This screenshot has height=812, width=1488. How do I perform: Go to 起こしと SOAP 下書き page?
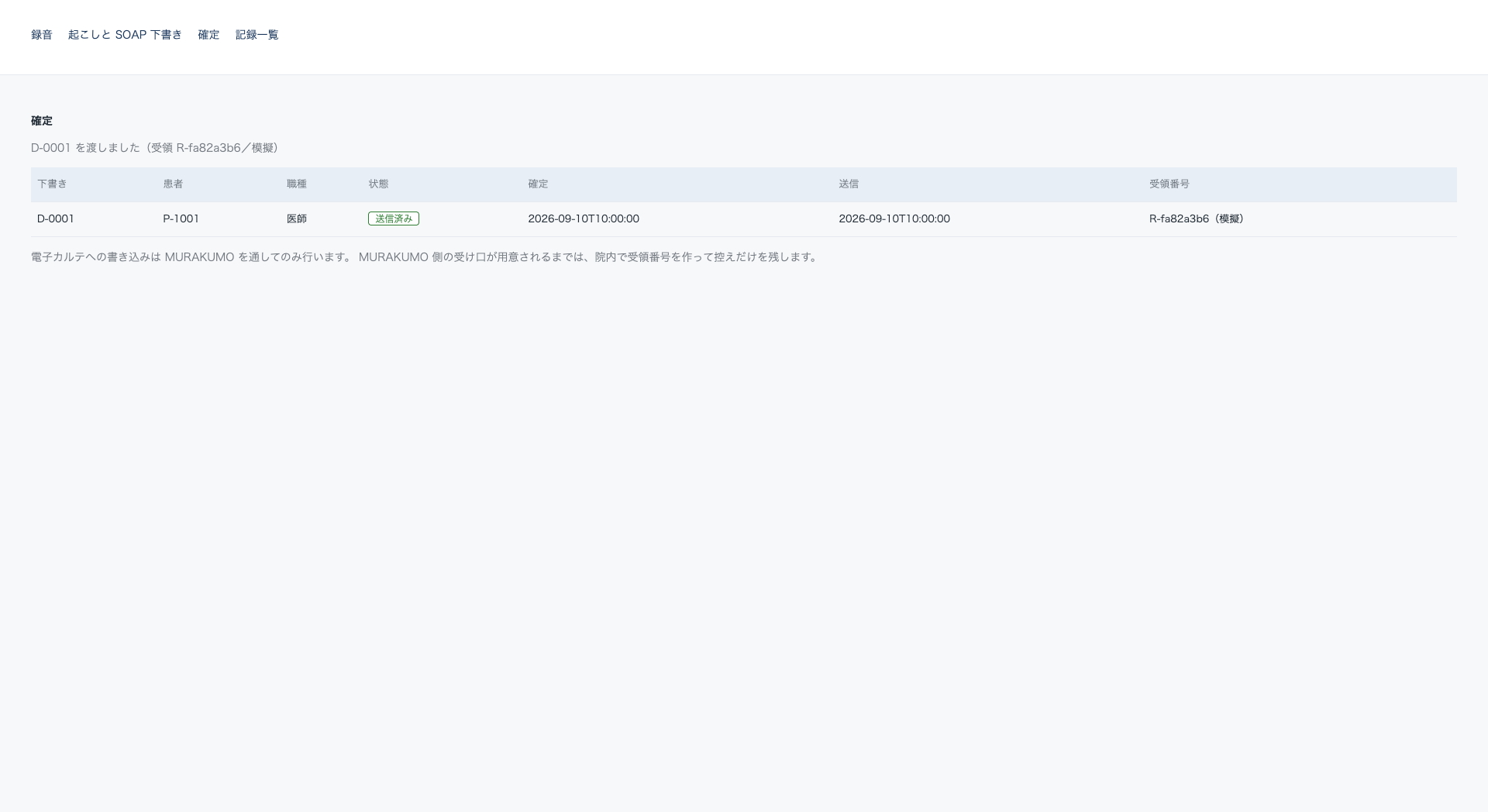pos(125,35)
